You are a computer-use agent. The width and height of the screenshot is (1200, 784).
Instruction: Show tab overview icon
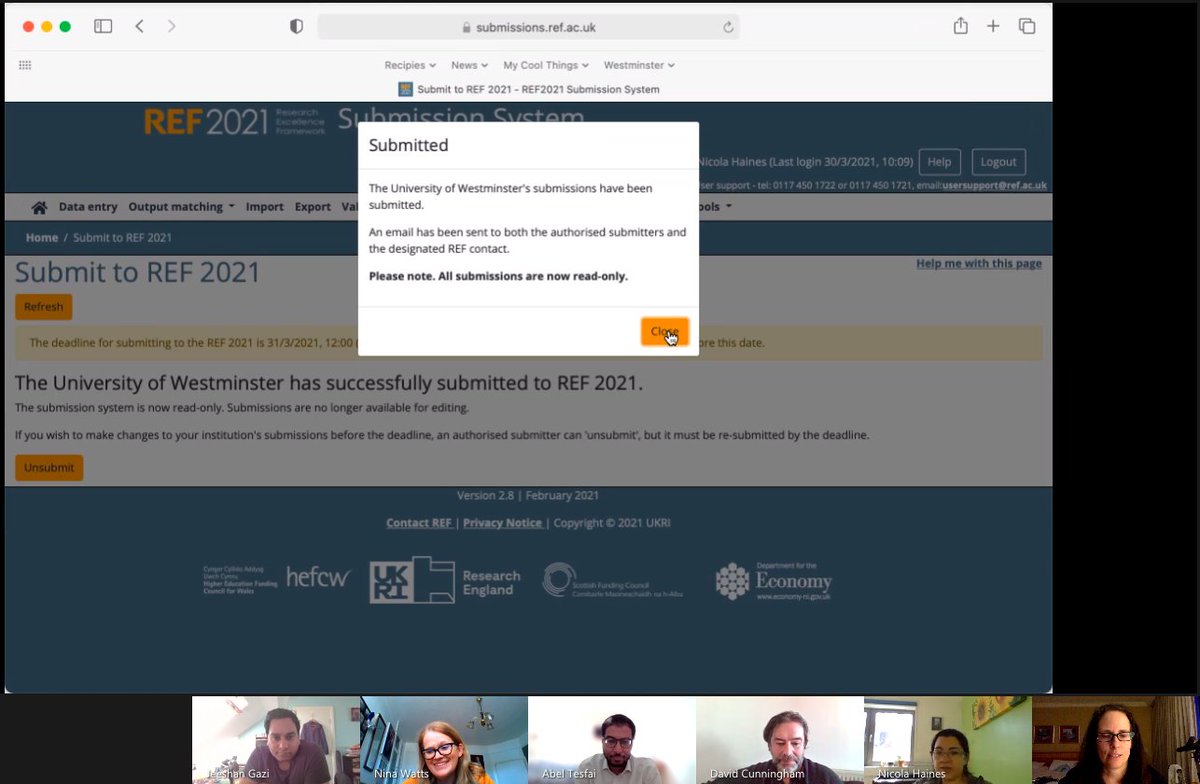click(x=1027, y=27)
